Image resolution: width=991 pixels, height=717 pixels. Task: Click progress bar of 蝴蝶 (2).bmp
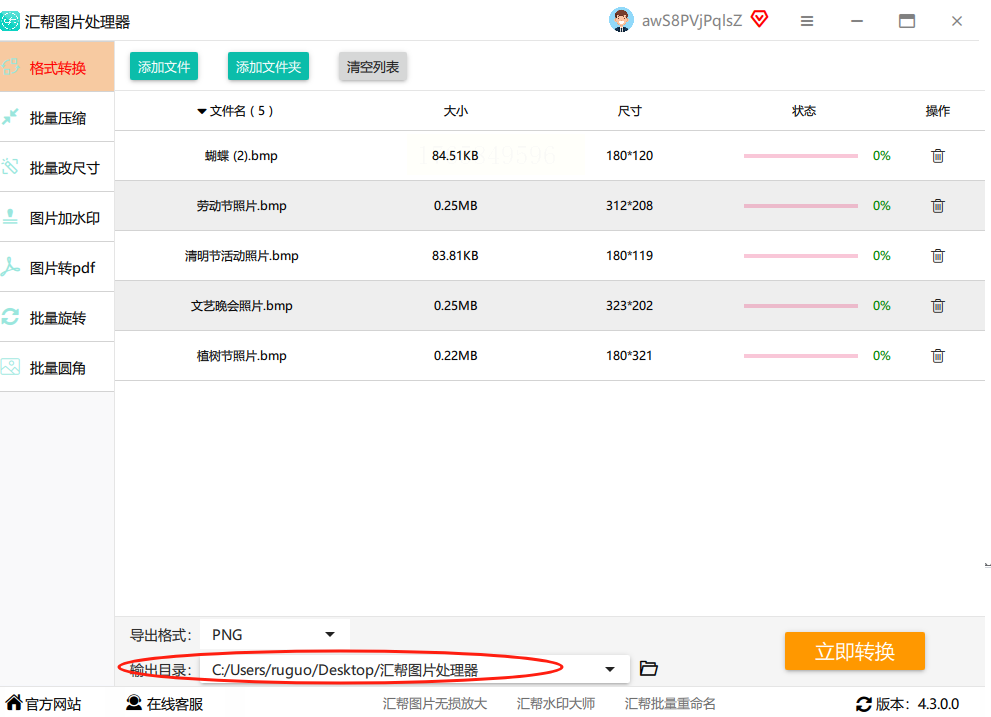click(801, 156)
